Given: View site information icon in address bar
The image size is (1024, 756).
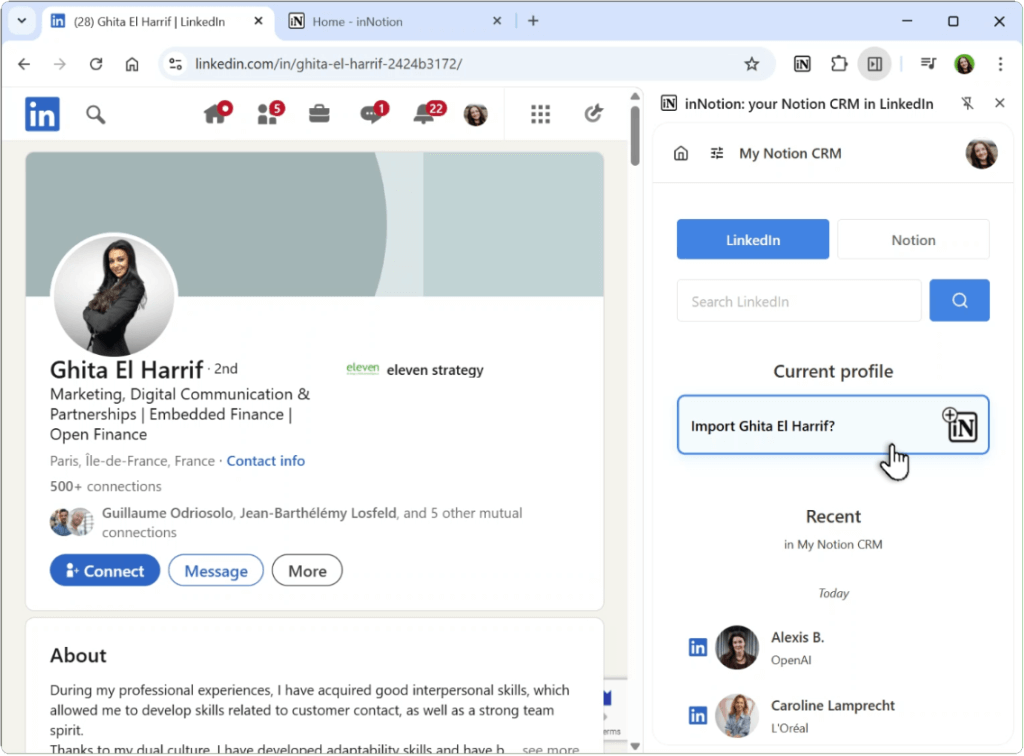Looking at the screenshot, I should tap(175, 64).
